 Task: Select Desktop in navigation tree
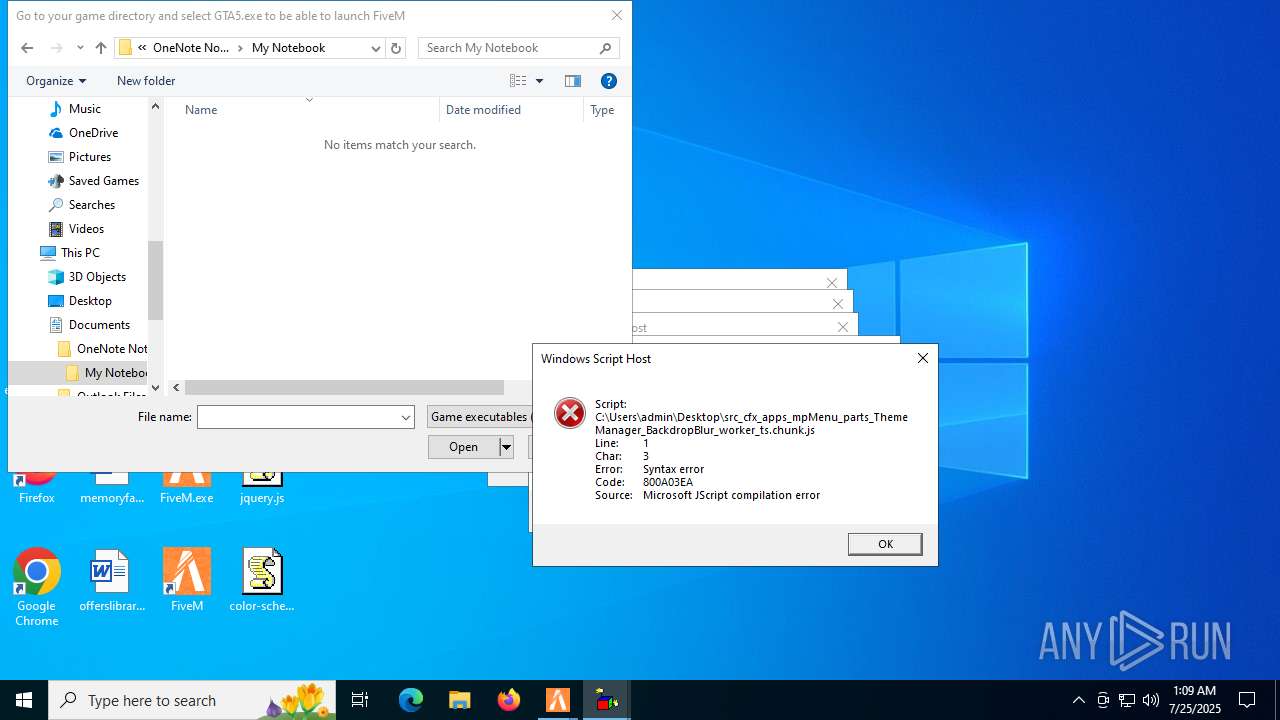[x=90, y=301]
